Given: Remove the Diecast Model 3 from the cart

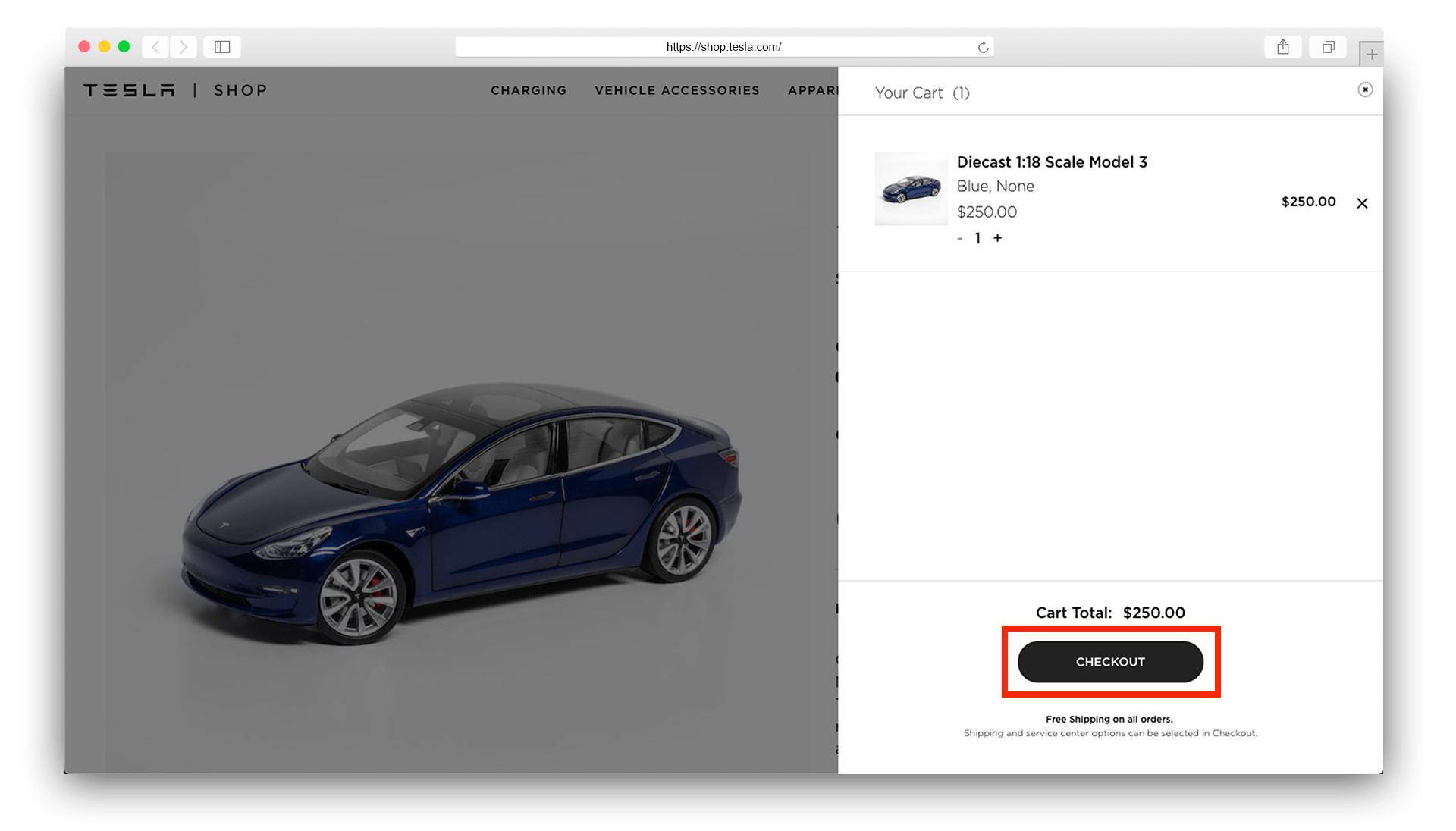Looking at the screenshot, I should pyautogui.click(x=1363, y=202).
